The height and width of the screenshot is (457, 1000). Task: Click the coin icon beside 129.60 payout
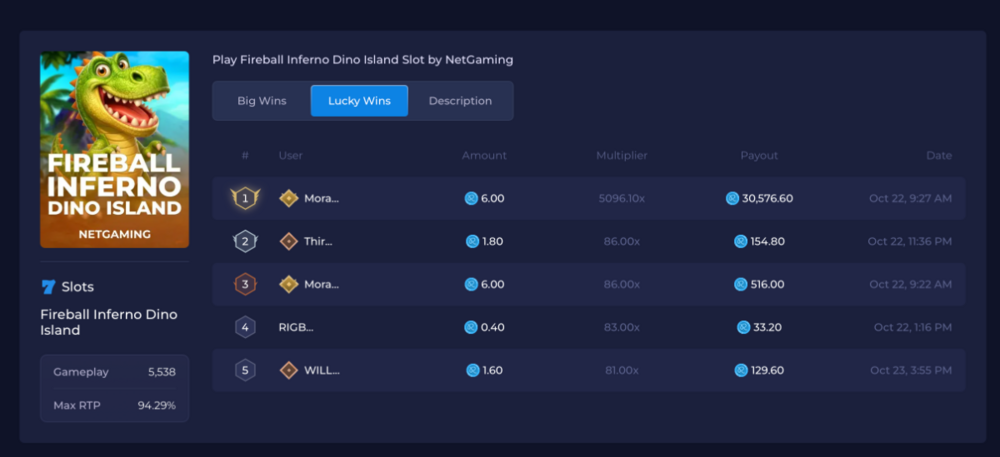pos(740,370)
